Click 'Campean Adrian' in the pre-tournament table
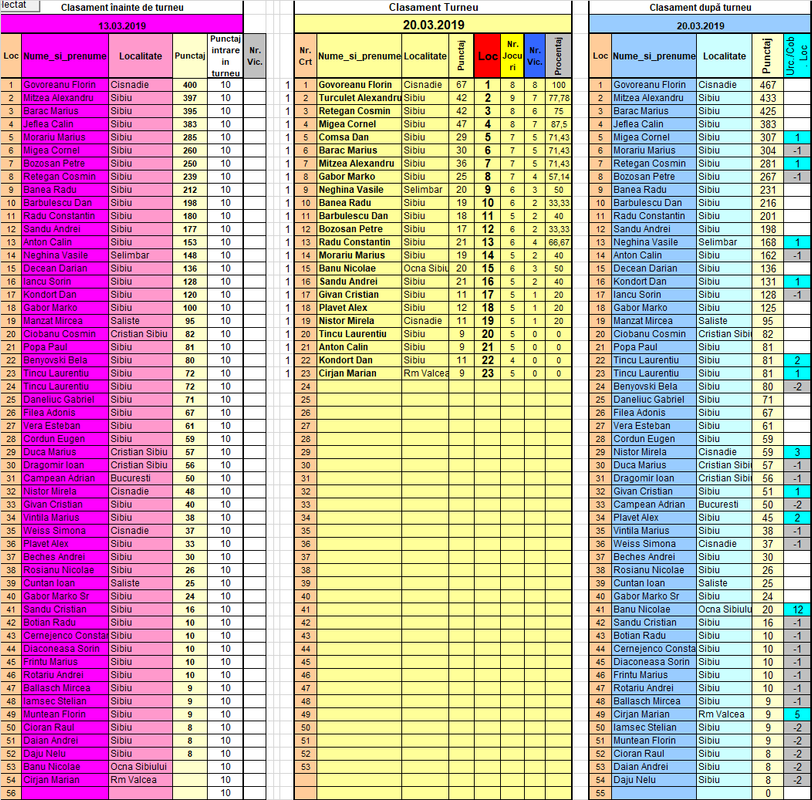 65,478
